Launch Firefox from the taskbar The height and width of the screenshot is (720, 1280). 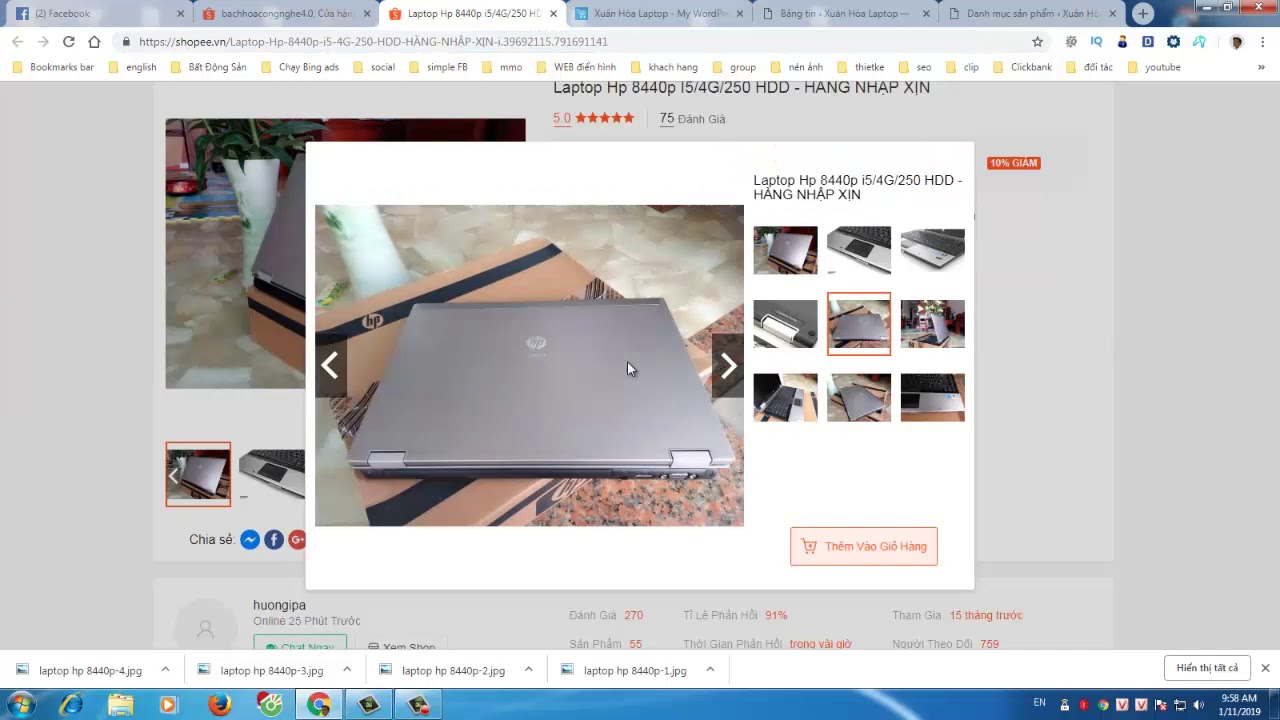220,705
